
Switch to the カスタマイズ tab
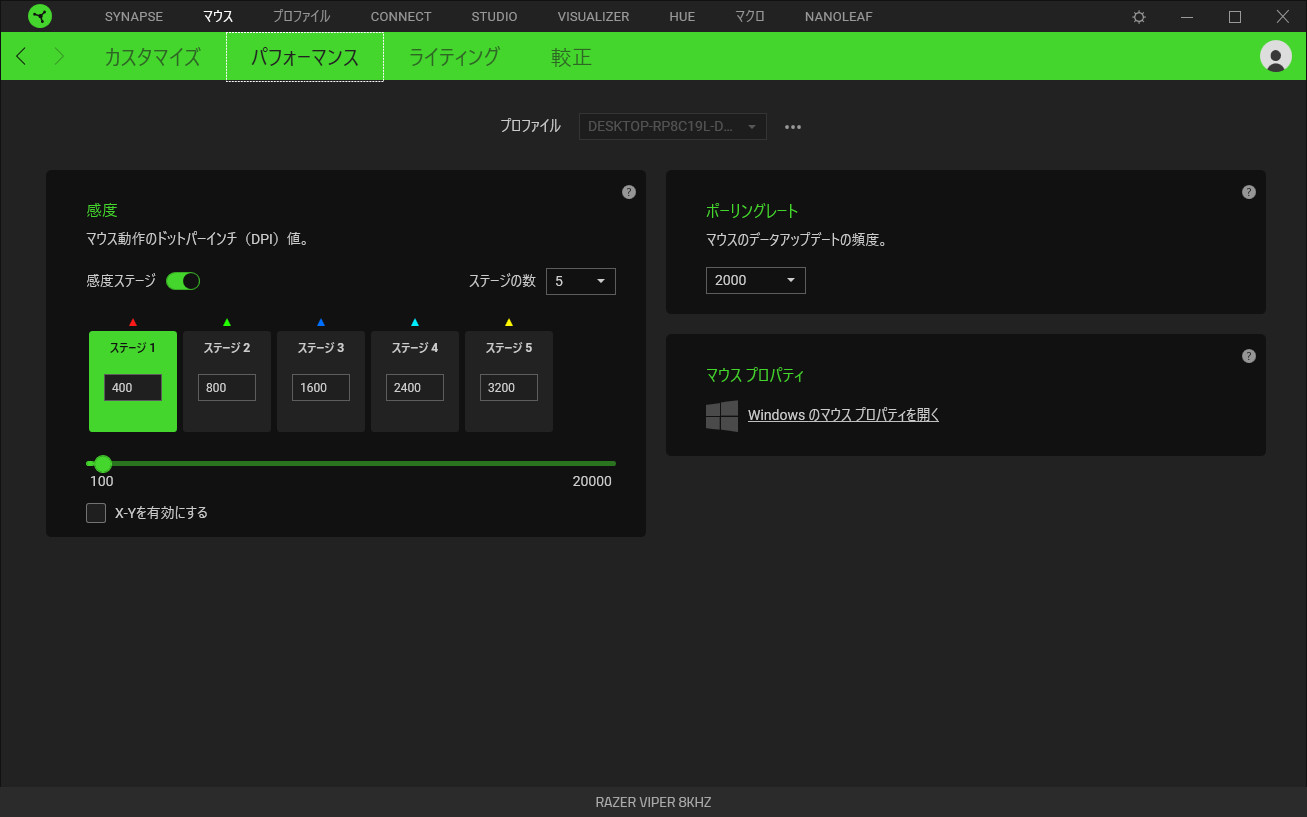[153, 57]
